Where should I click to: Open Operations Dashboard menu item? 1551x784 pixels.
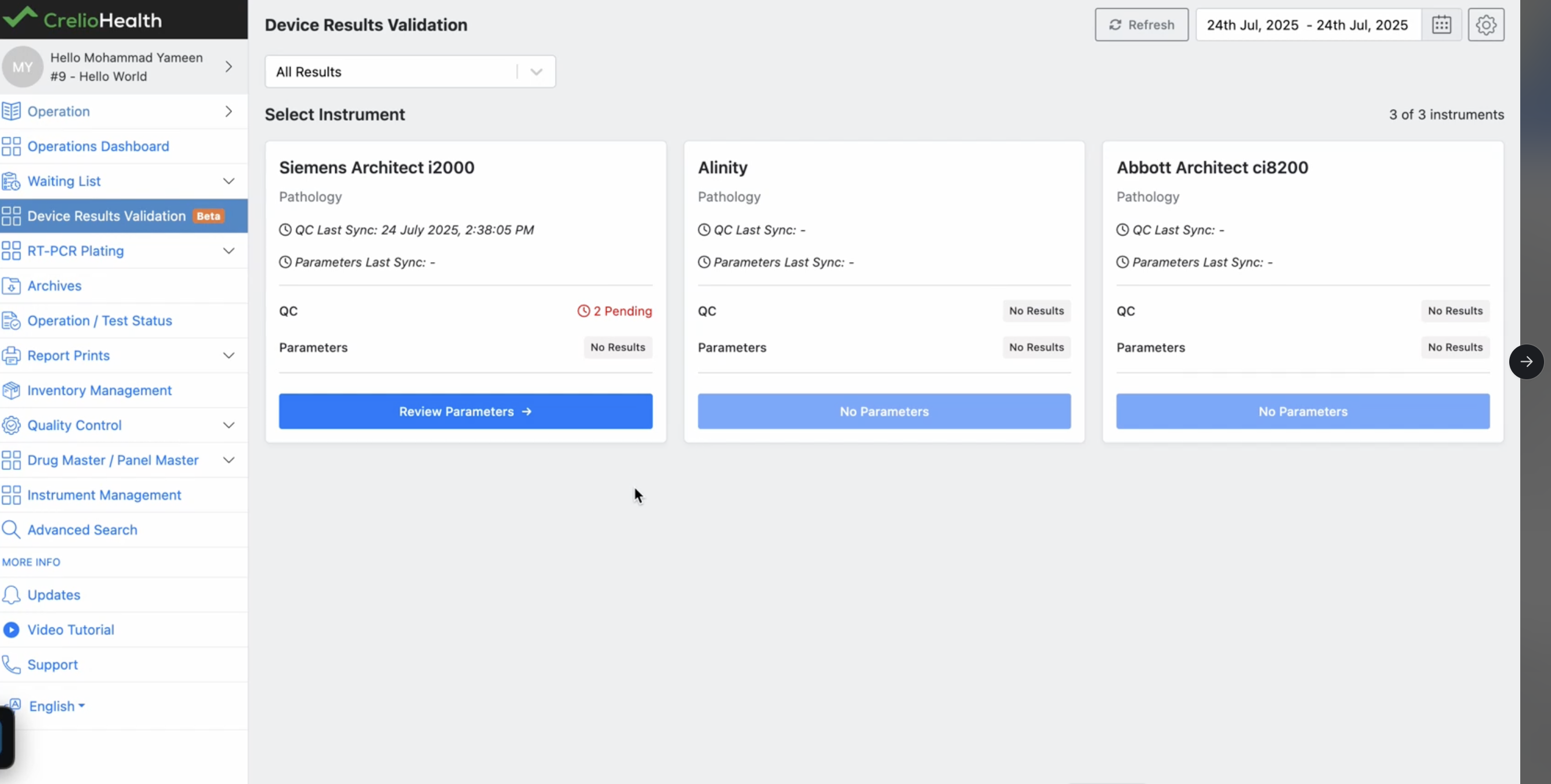pyautogui.click(x=124, y=146)
